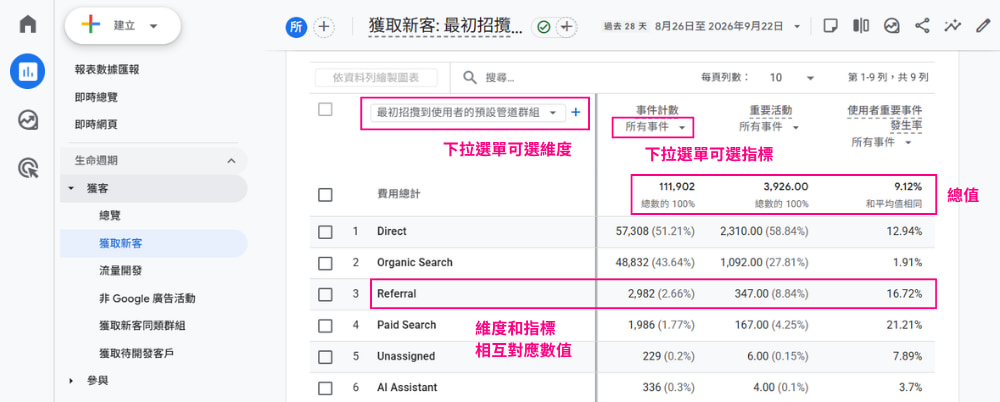This screenshot has height=402, width=1000.
Task: Open the annotation note icon
Action: tap(830, 26)
